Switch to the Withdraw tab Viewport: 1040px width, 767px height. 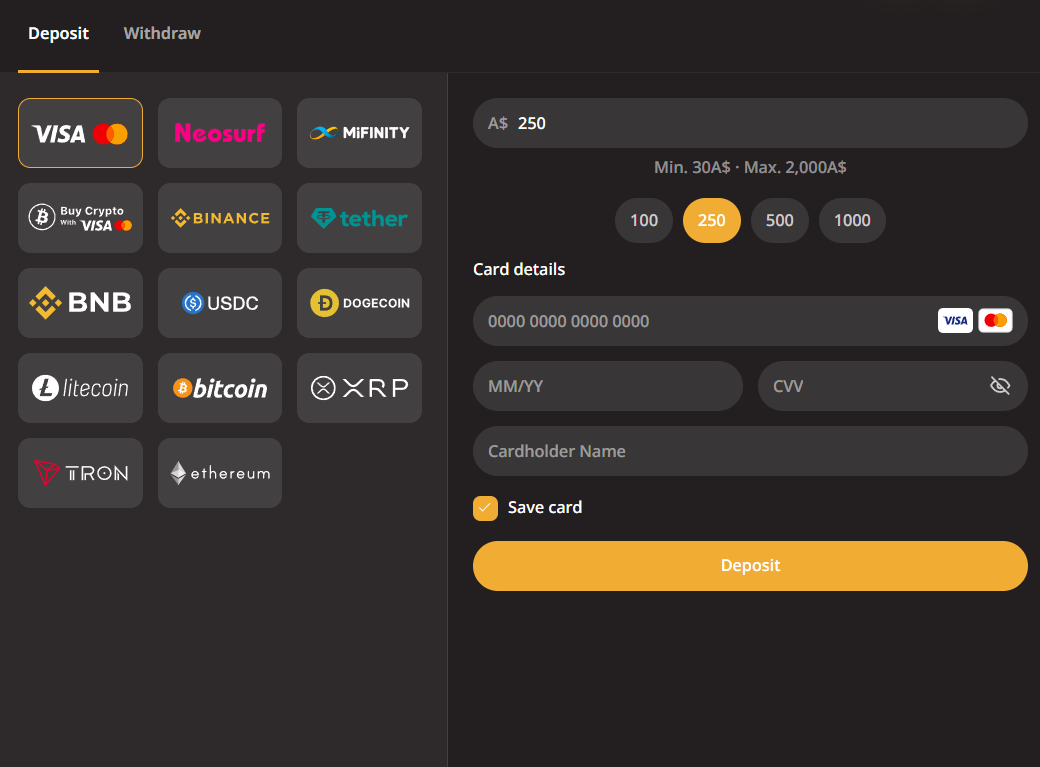tap(162, 33)
